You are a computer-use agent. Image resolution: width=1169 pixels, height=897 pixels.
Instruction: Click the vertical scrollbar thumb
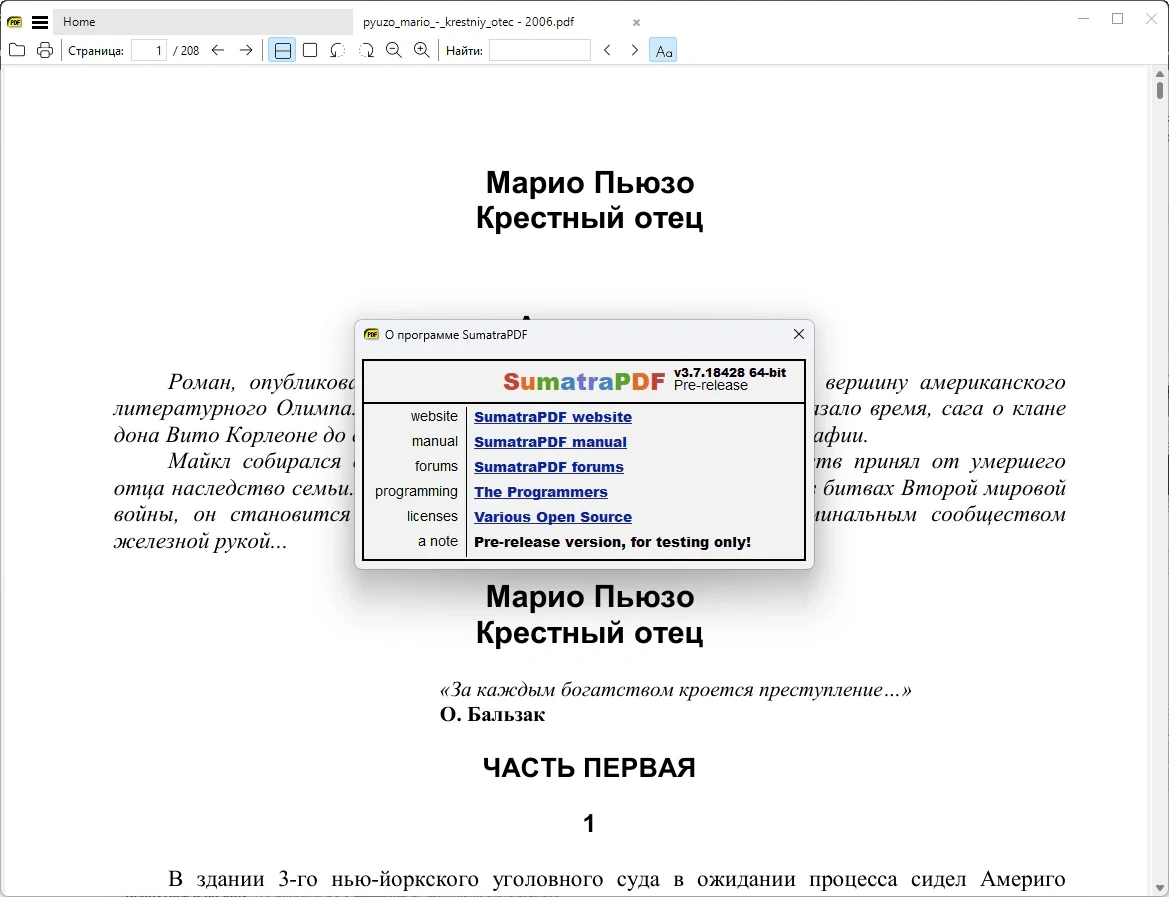(1160, 90)
